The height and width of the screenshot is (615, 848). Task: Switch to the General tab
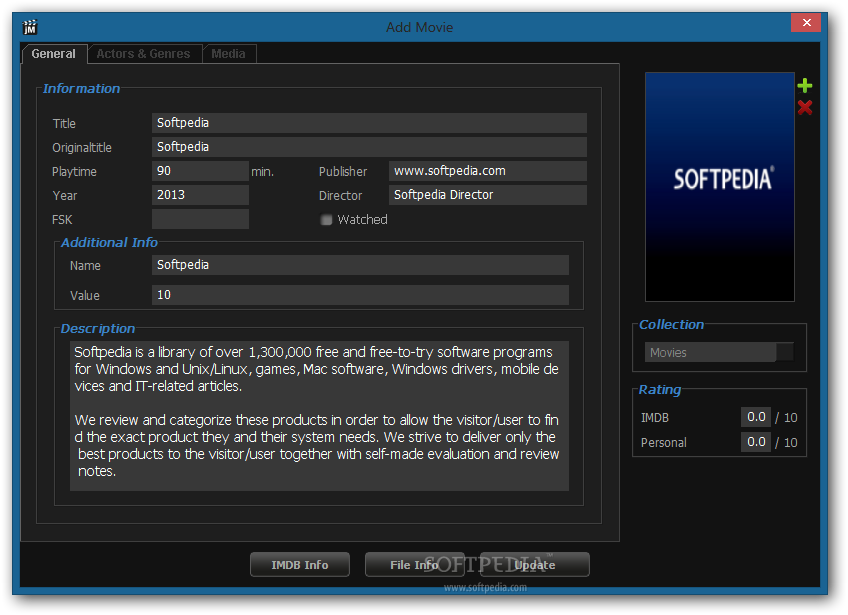coord(54,54)
